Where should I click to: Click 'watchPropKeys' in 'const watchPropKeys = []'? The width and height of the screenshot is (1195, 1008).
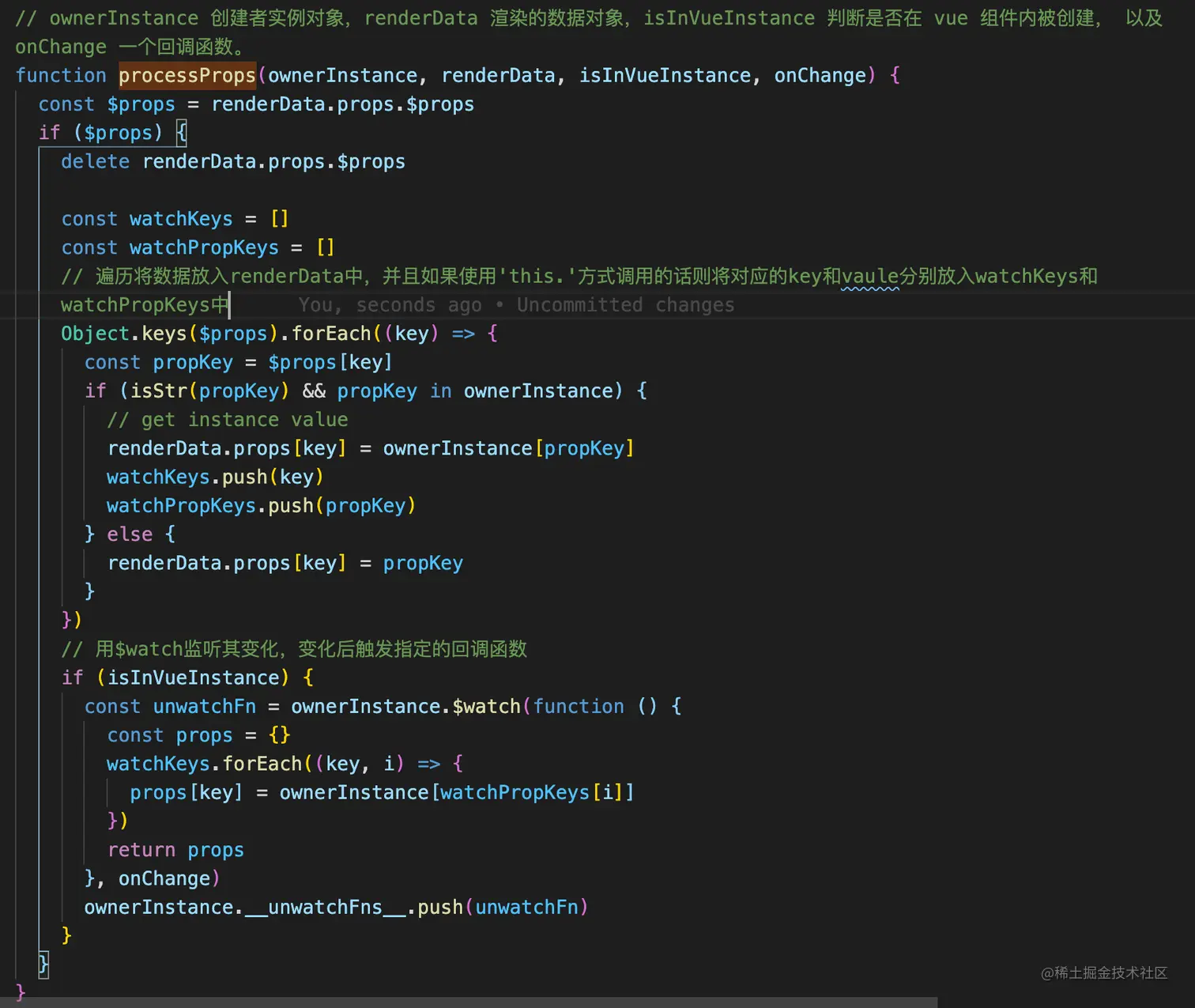tap(204, 247)
